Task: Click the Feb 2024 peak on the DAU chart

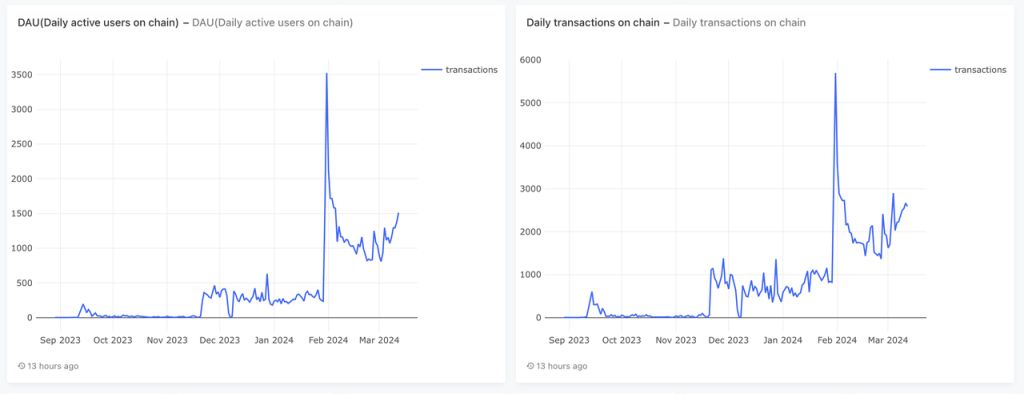Action: point(327,74)
